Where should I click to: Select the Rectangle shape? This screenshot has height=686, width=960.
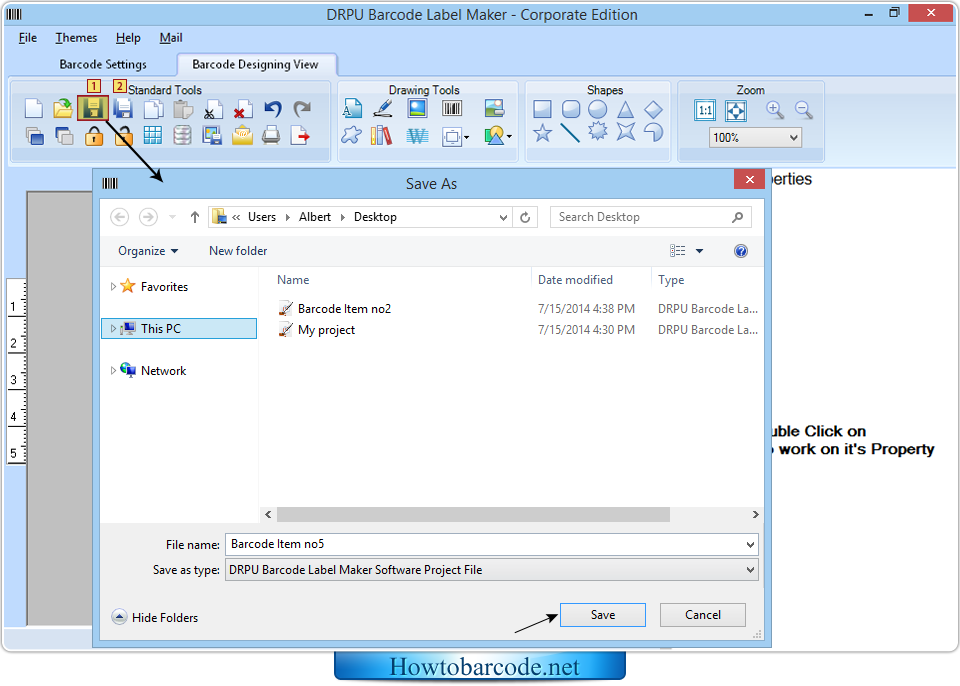coord(542,109)
